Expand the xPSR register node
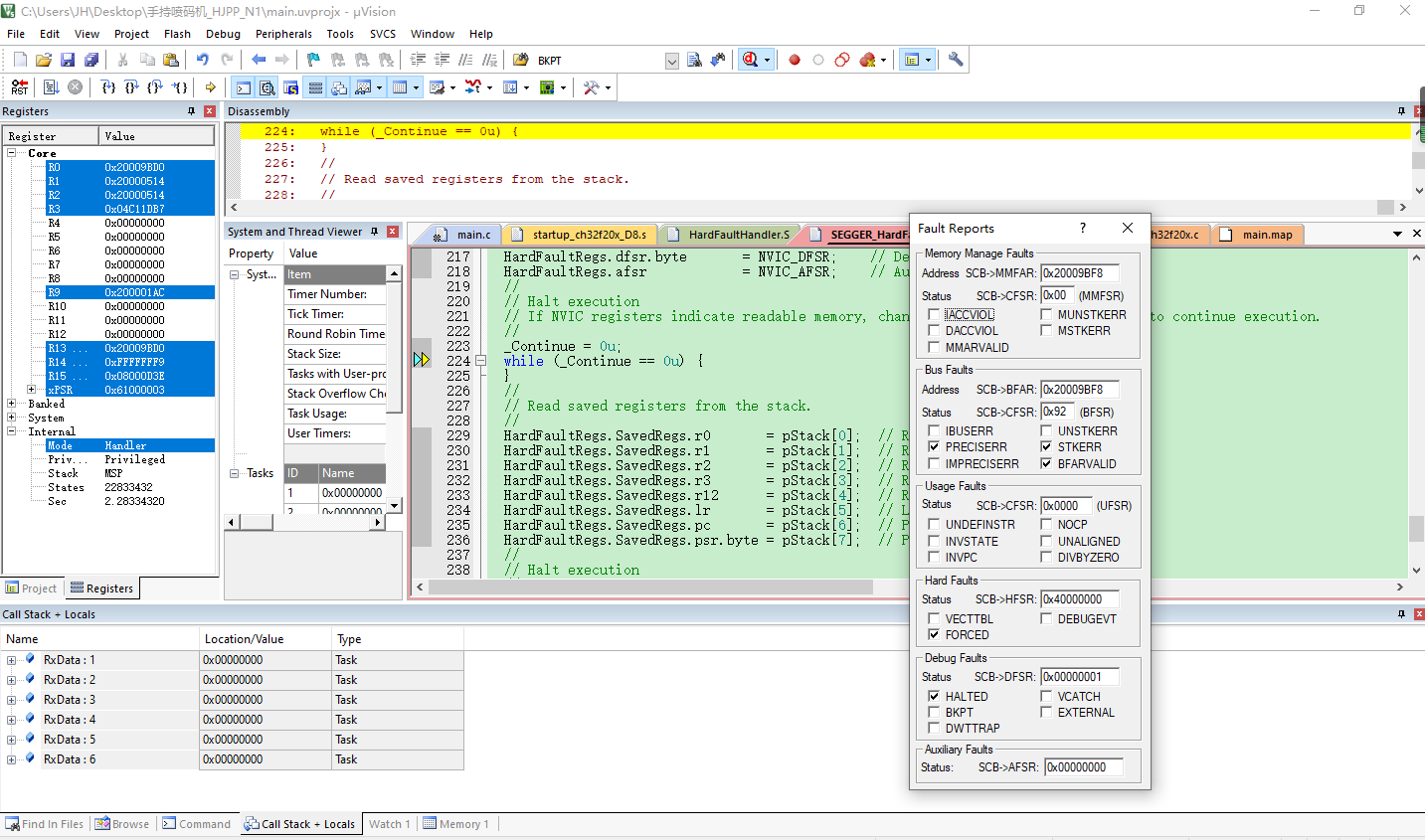Image resolution: width=1425 pixels, height=840 pixels. pos(31,390)
